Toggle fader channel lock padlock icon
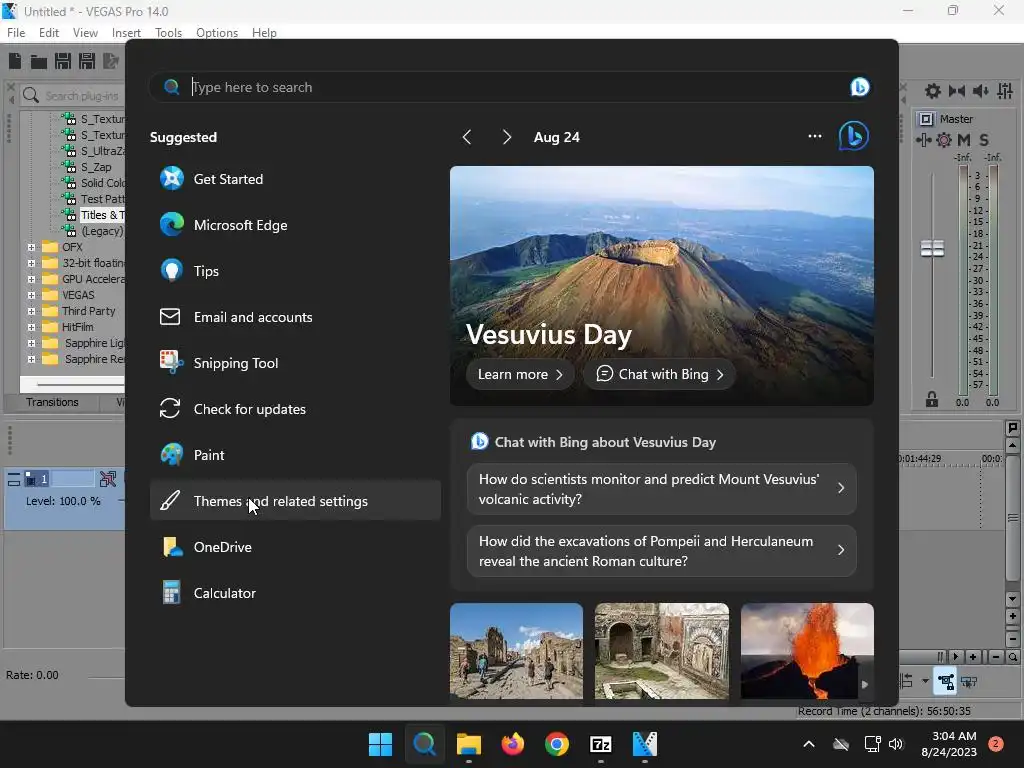The width and height of the screenshot is (1024, 768). pos(931,400)
